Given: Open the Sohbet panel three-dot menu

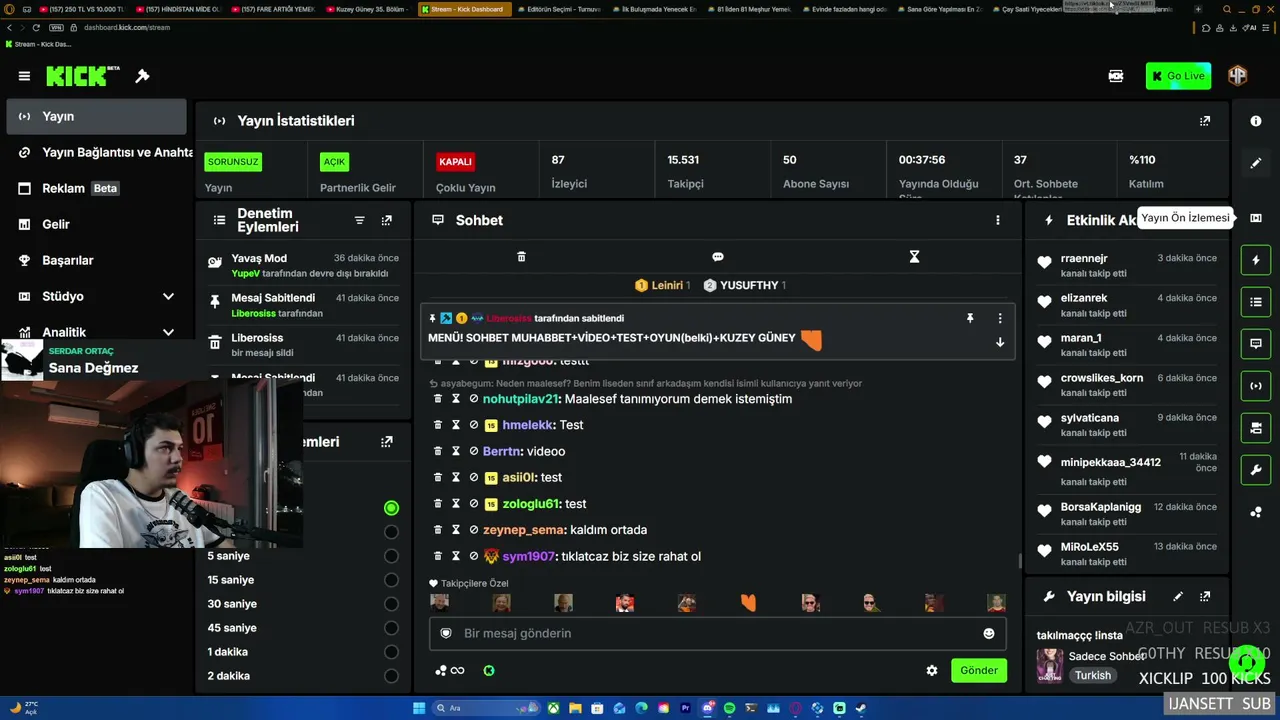Looking at the screenshot, I should (x=997, y=220).
